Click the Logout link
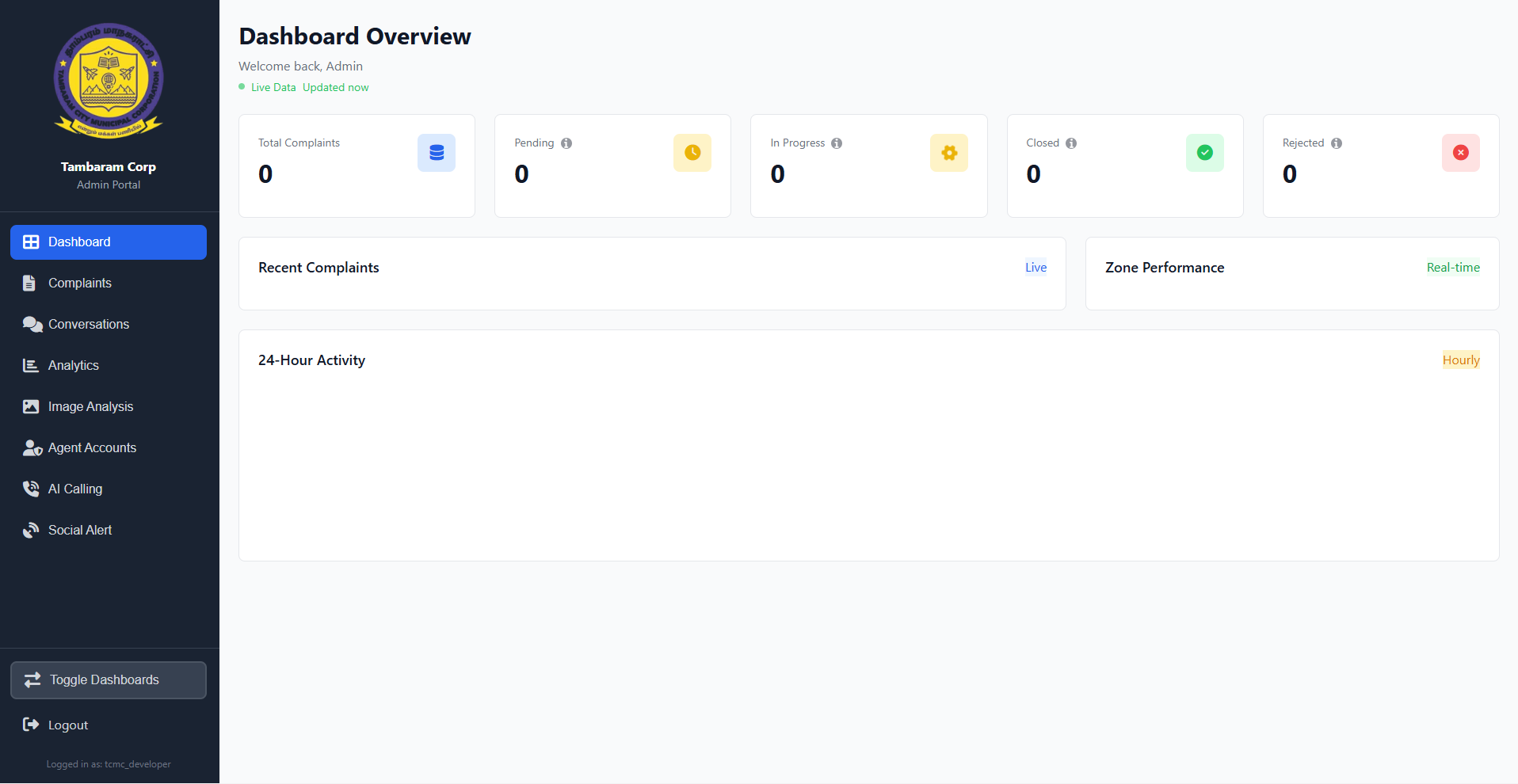The width and height of the screenshot is (1518, 784). [109, 725]
